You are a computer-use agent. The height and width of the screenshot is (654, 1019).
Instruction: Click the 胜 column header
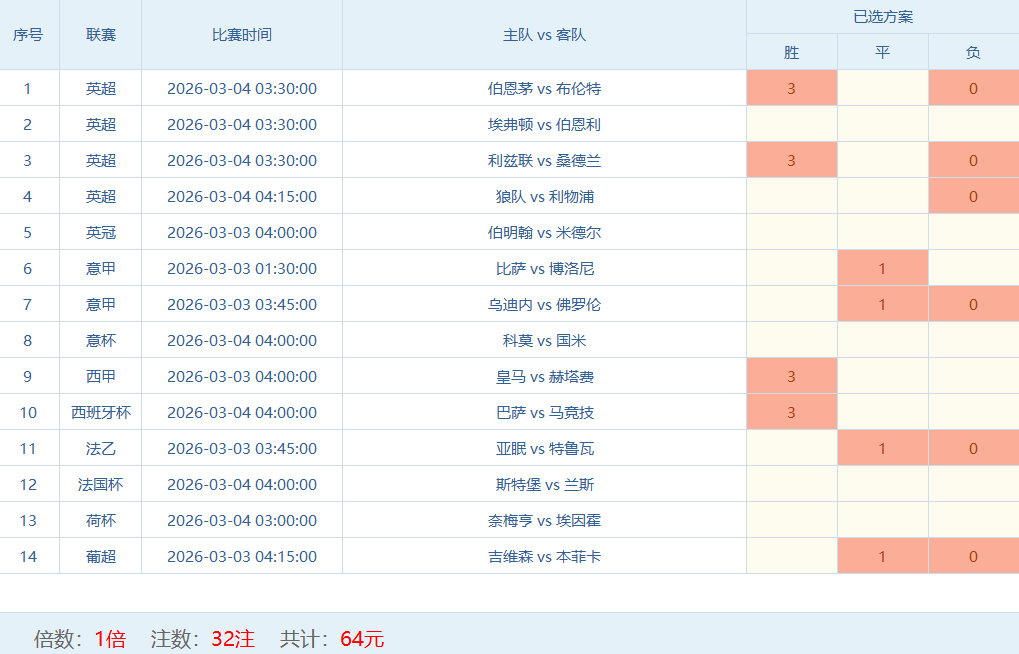(791, 52)
